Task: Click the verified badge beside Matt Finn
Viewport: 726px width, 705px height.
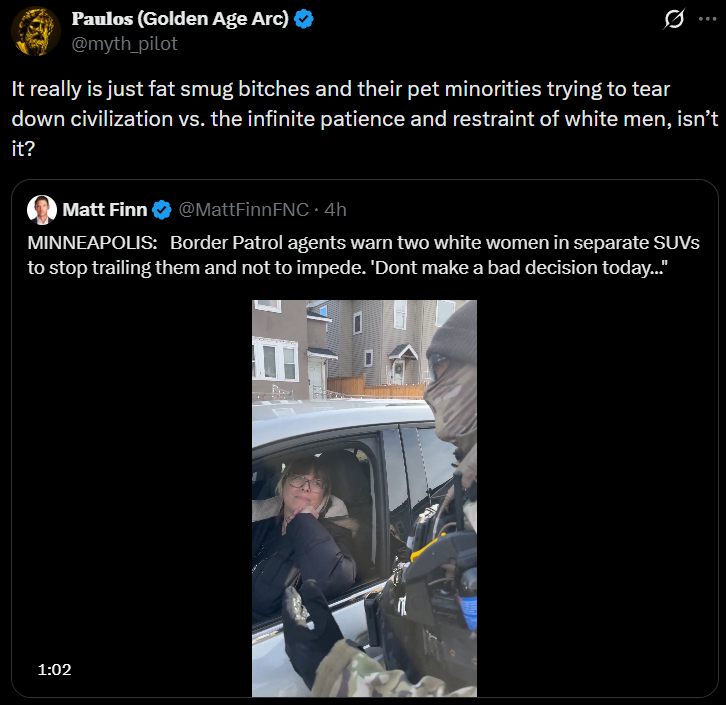Action: (162, 209)
